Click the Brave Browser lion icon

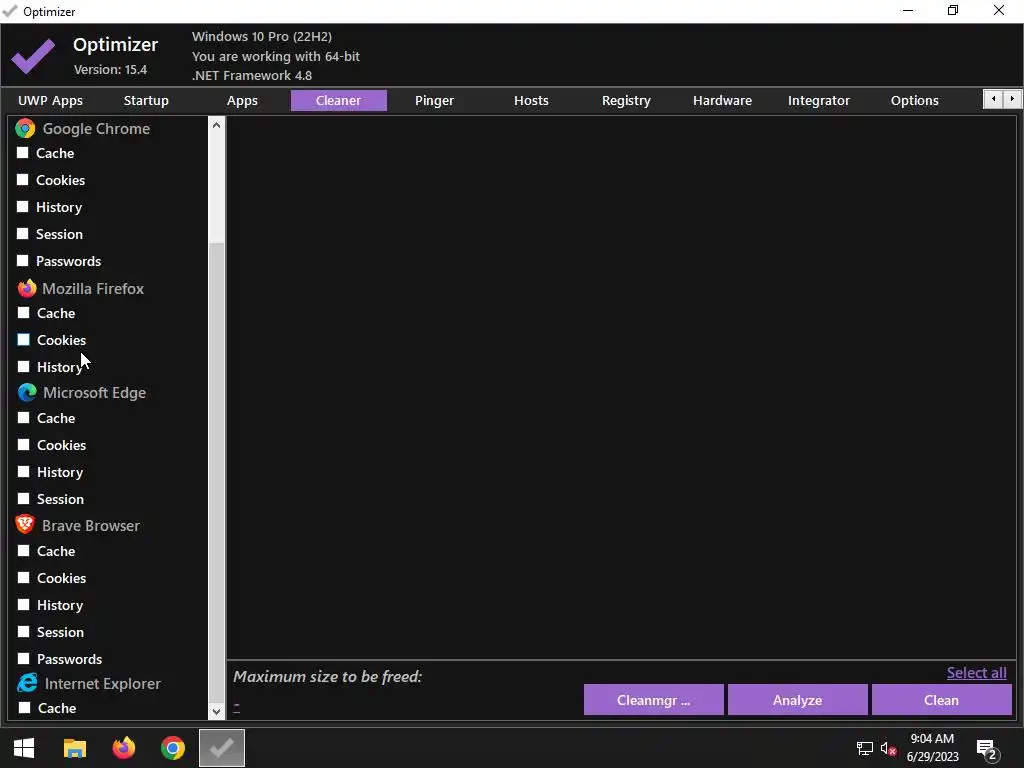pos(25,524)
